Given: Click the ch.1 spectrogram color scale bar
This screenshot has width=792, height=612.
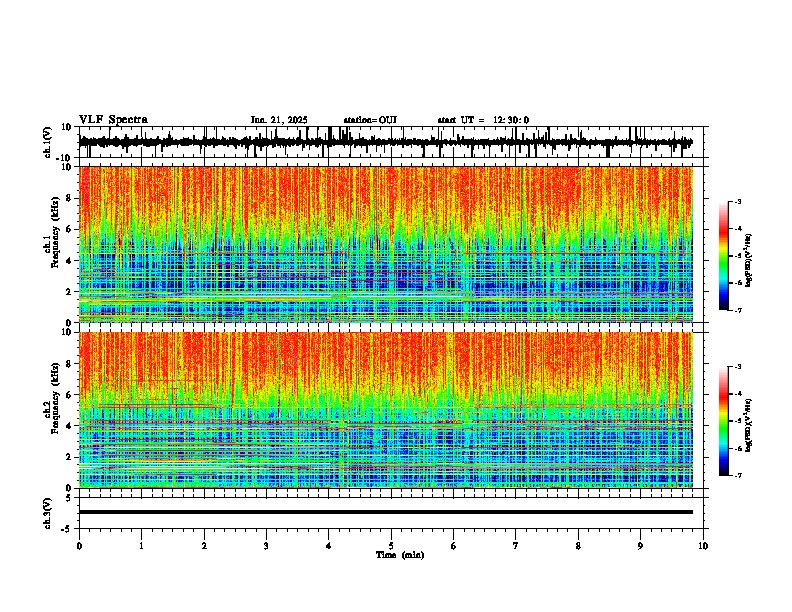Looking at the screenshot, I should (x=724, y=256).
